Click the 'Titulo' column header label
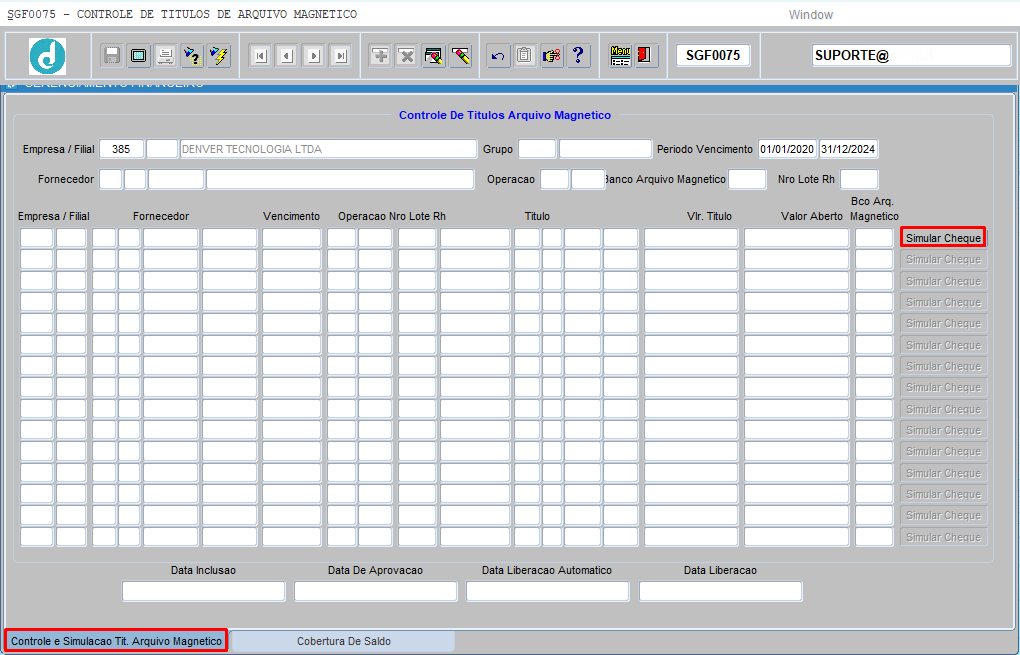 [537, 216]
